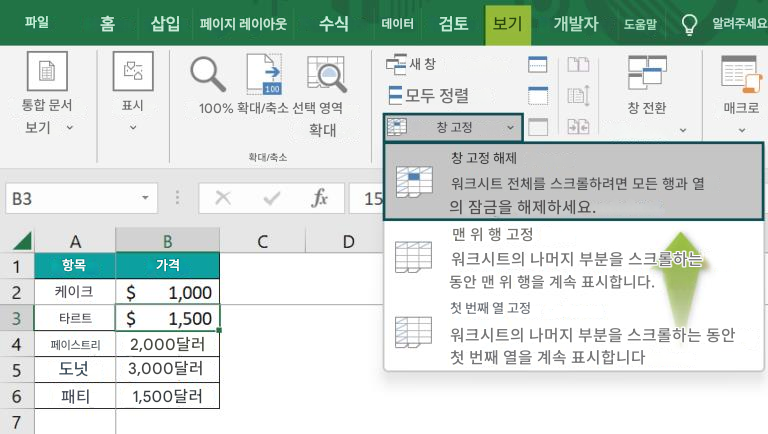Select the magnifier 확대/축소 zoom icon

pos(208,74)
